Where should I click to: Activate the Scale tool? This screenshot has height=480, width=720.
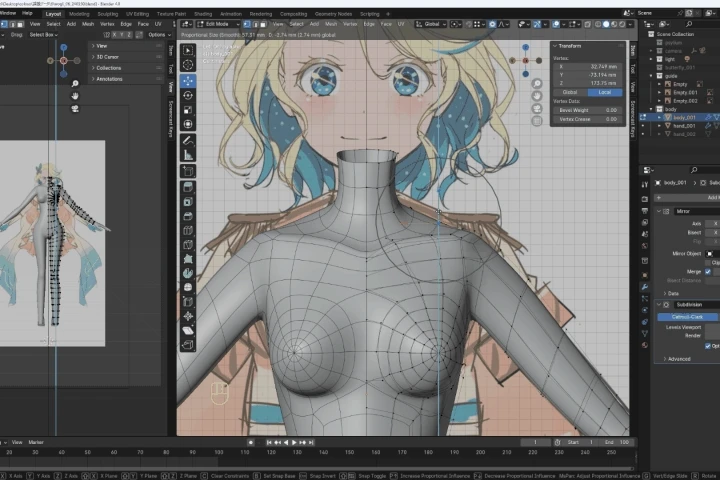188,110
